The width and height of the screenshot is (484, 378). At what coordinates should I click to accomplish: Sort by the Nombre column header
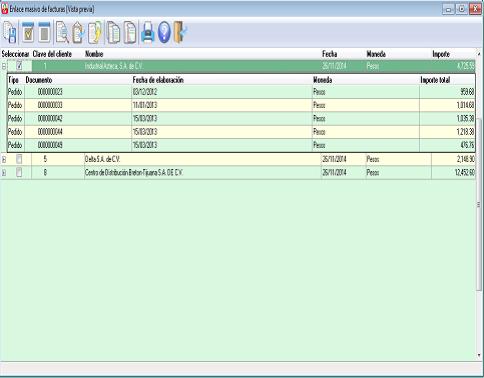click(x=94, y=54)
